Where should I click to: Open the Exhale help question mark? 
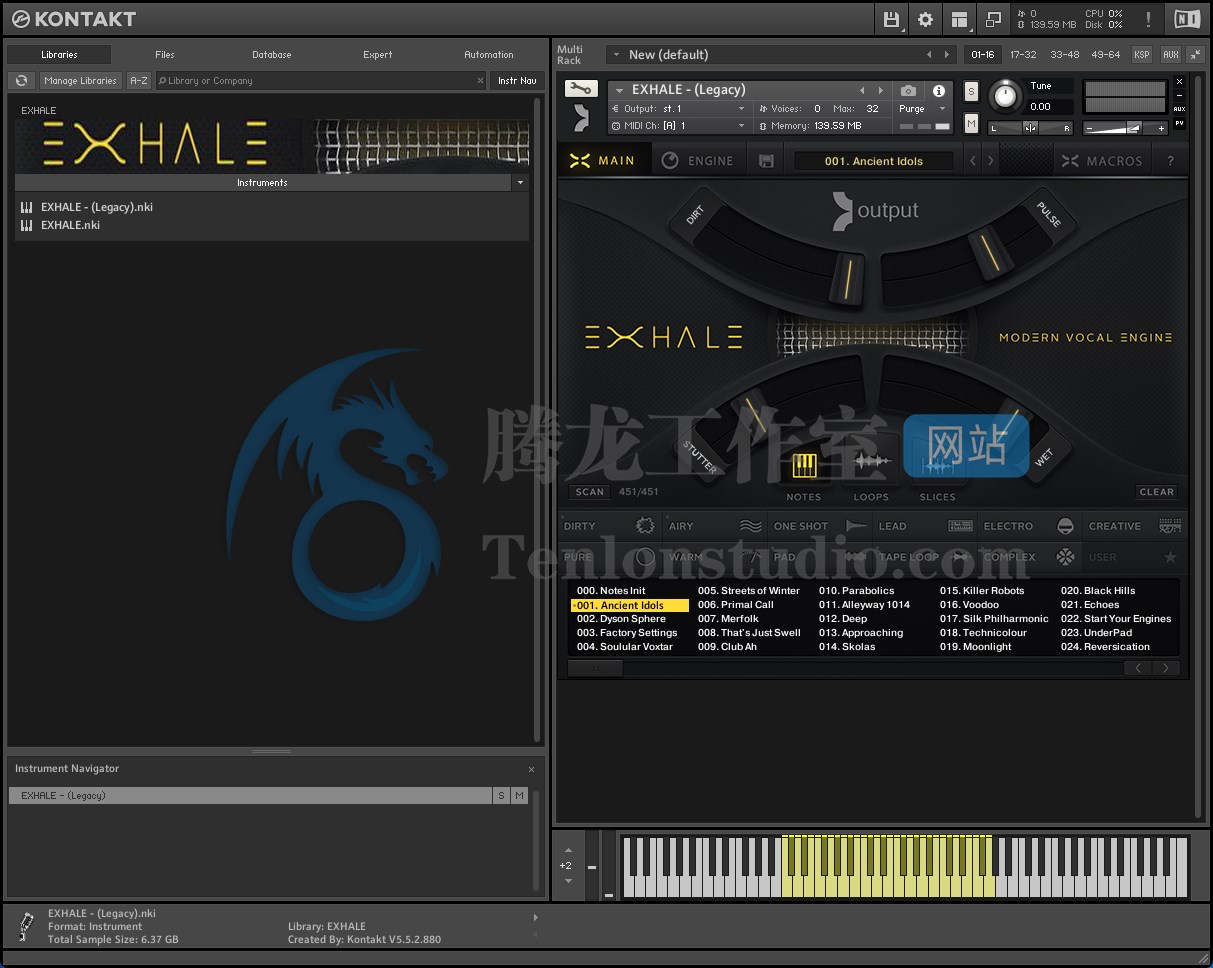(x=1171, y=161)
